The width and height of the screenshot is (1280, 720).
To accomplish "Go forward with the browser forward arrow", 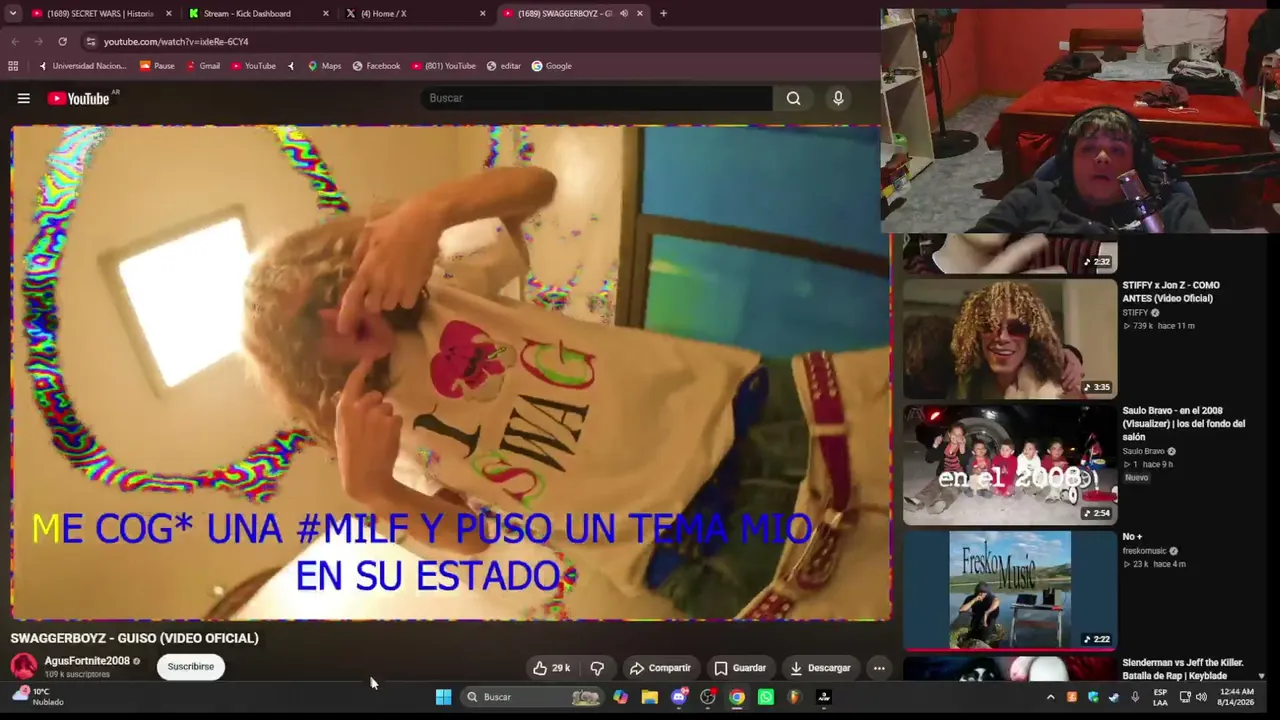I will tap(38, 42).
